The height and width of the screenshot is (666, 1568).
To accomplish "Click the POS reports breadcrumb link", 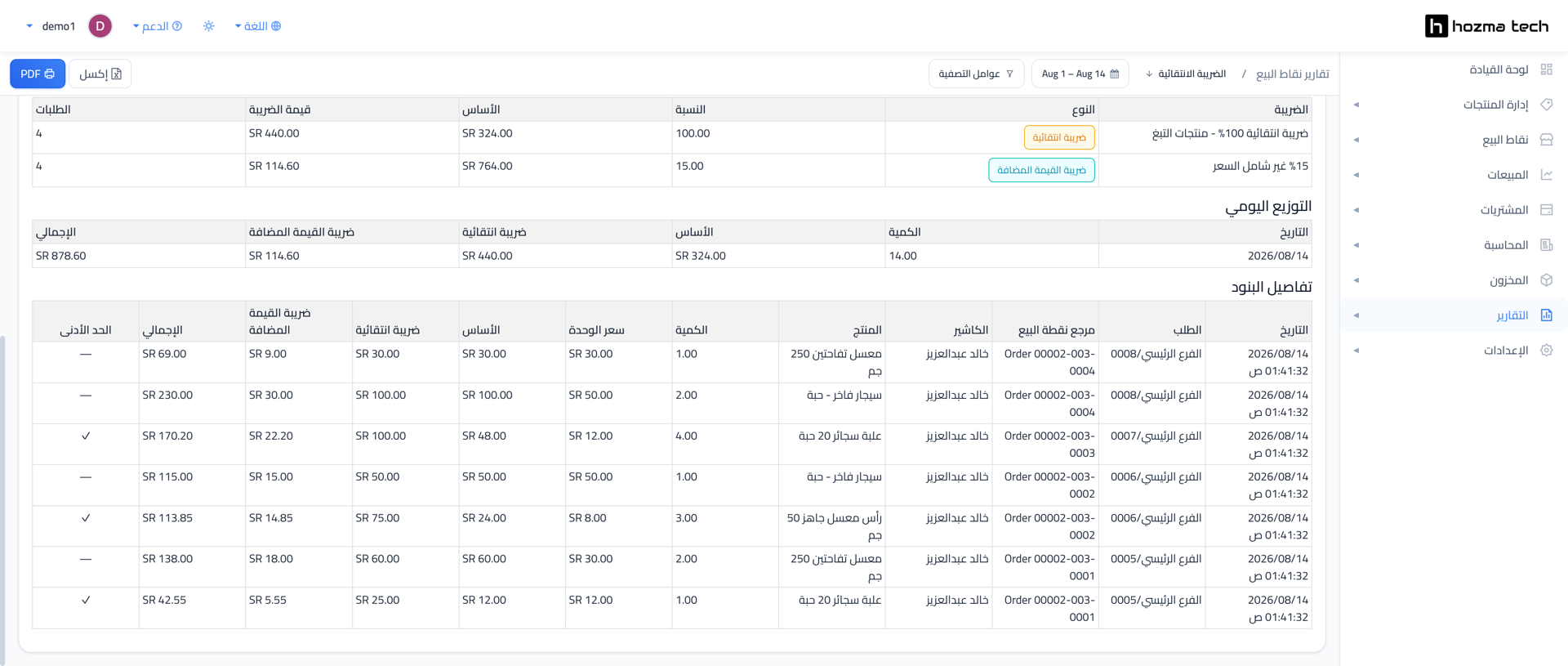I will [1293, 74].
